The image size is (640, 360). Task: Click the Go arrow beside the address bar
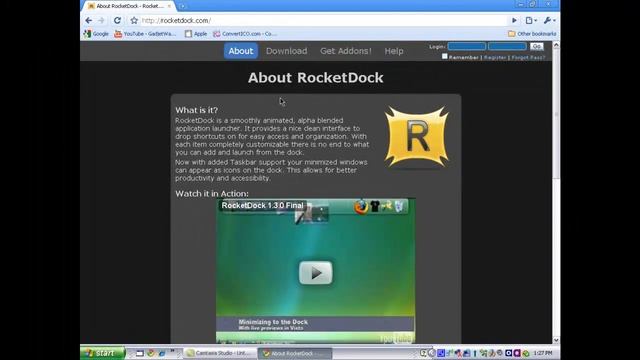(x=514, y=20)
